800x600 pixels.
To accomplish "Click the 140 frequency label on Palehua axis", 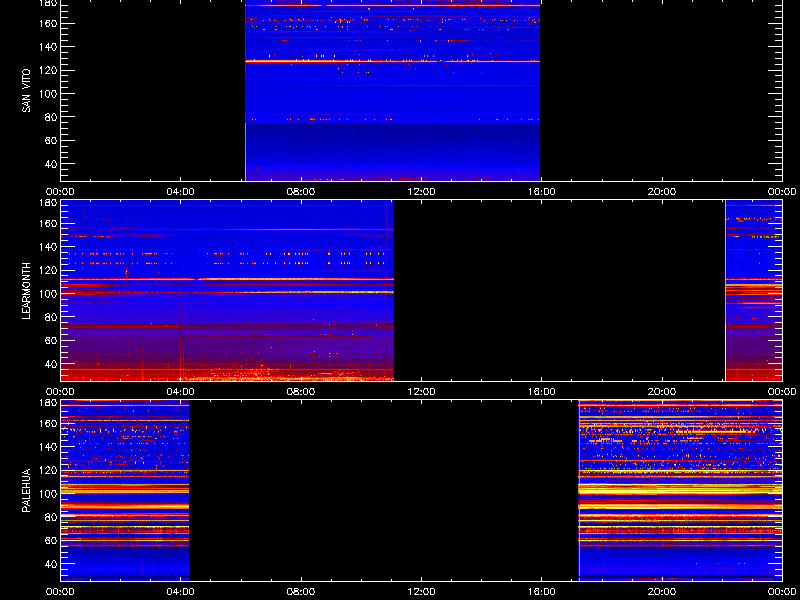I will pos(47,447).
